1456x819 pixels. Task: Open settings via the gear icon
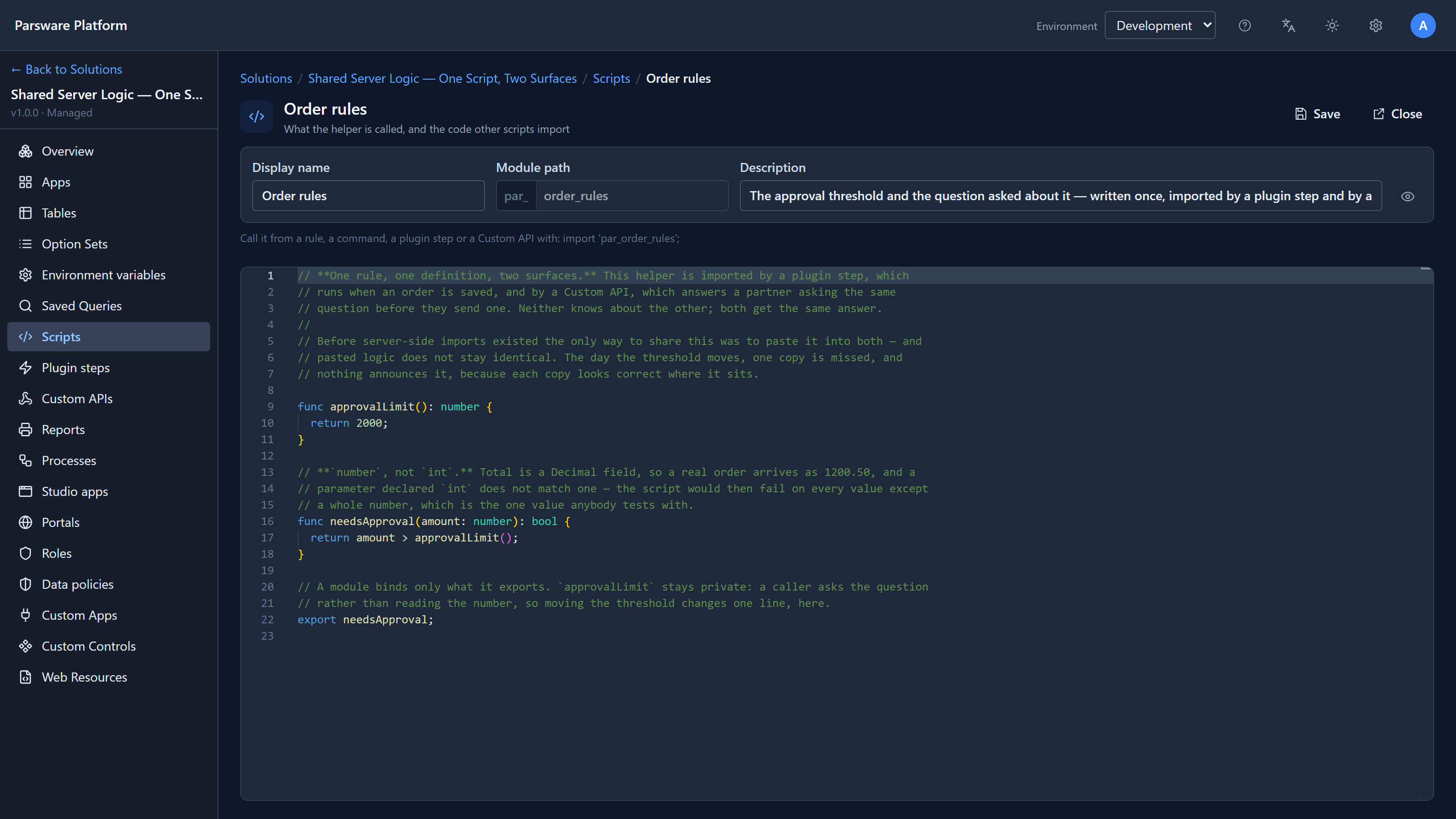coord(1376,25)
